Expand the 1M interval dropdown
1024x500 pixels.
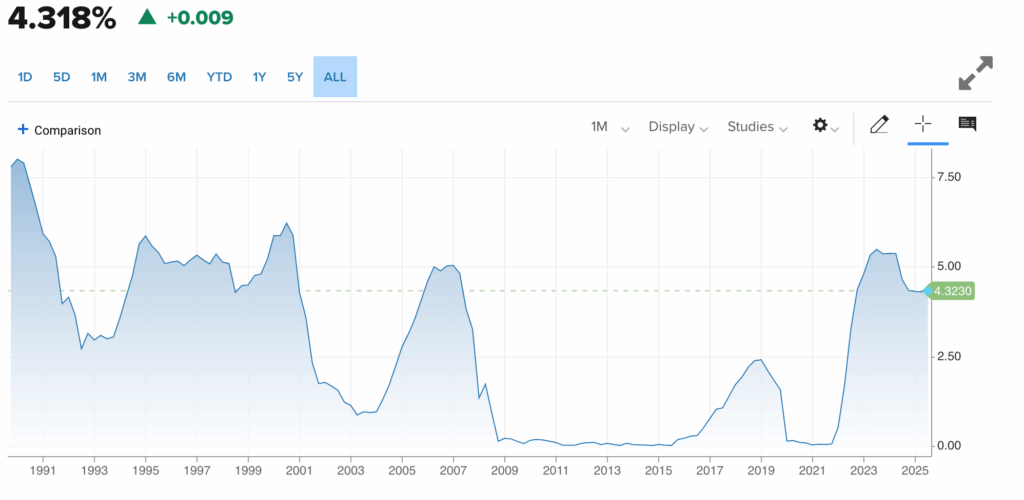click(x=609, y=127)
